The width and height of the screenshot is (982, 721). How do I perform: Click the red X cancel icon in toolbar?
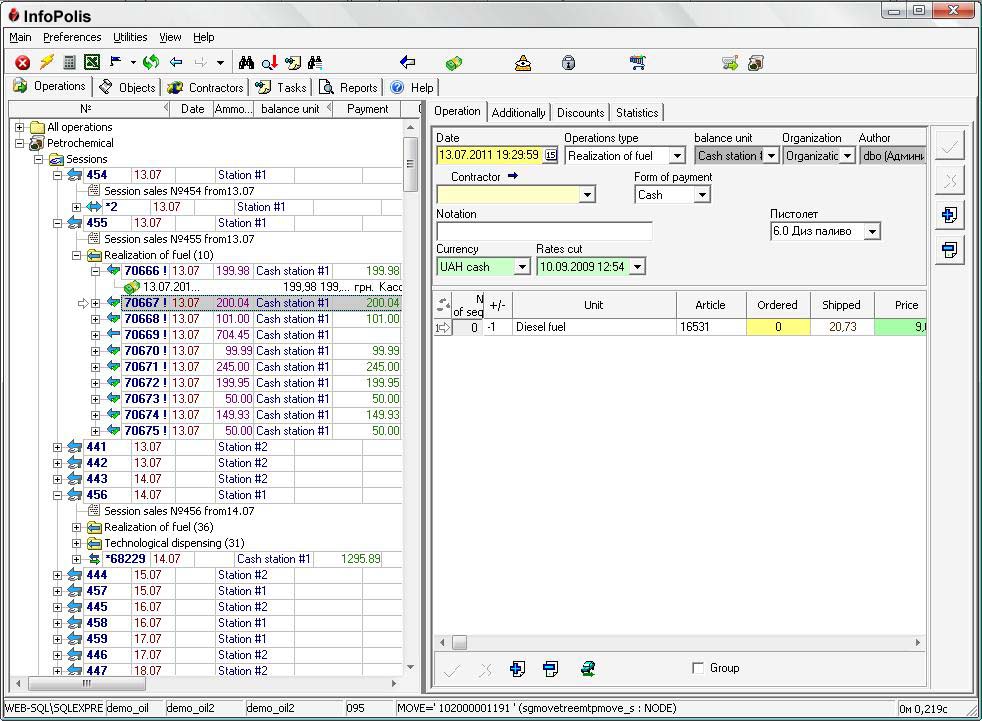(x=22, y=62)
